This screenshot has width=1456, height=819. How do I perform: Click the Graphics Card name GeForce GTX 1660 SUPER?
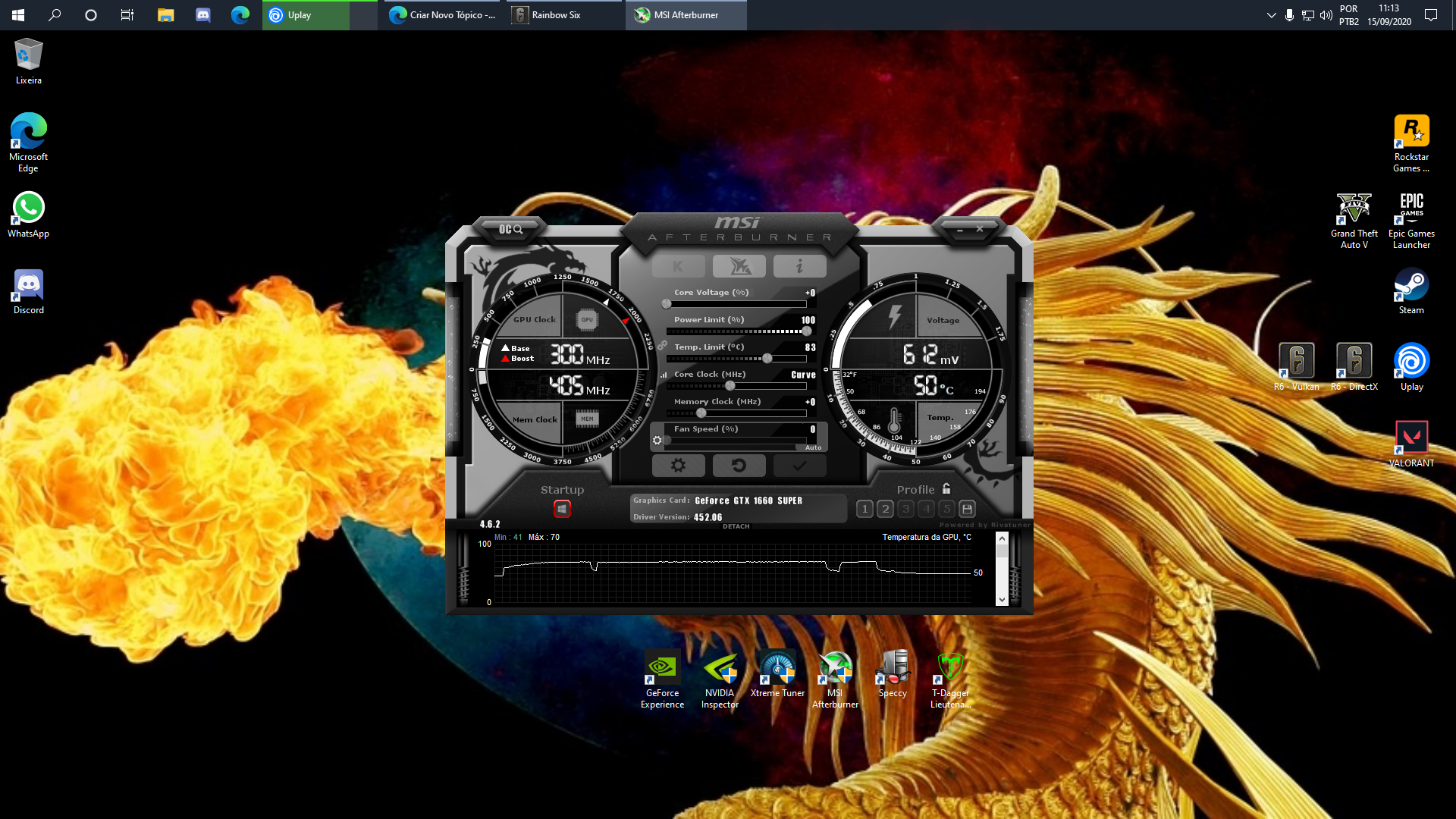click(x=748, y=500)
